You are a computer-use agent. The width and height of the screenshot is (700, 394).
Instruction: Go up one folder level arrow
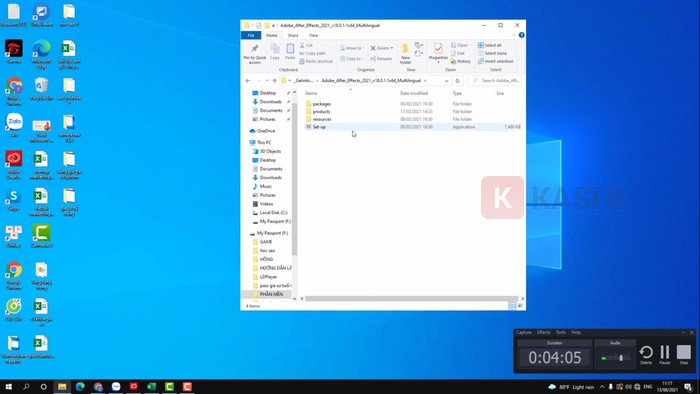click(x=275, y=81)
